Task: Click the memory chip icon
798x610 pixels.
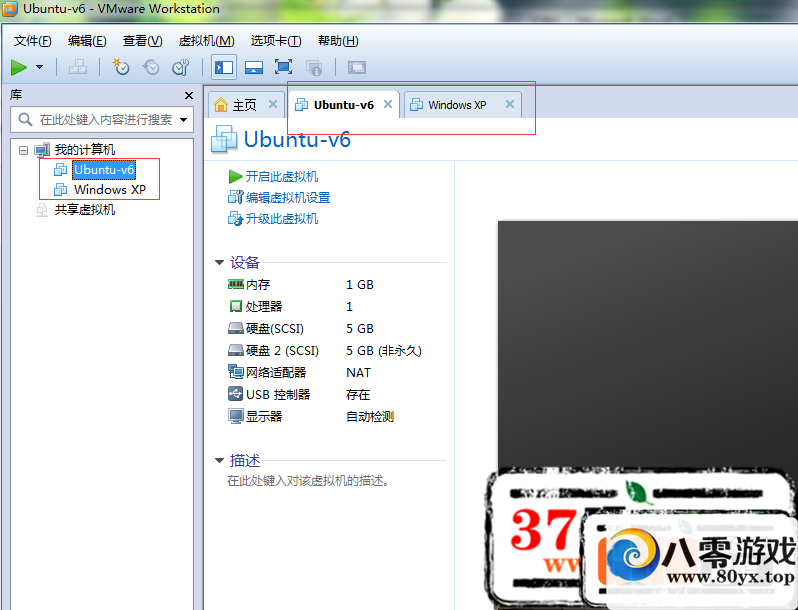Action: 236,284
